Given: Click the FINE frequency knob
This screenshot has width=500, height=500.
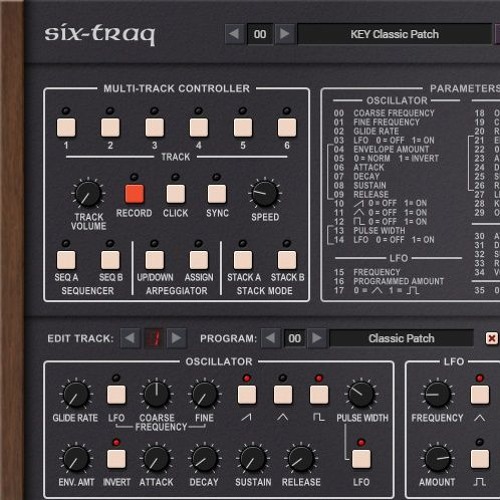Looking at the screenshot, I should click(204, 395).
